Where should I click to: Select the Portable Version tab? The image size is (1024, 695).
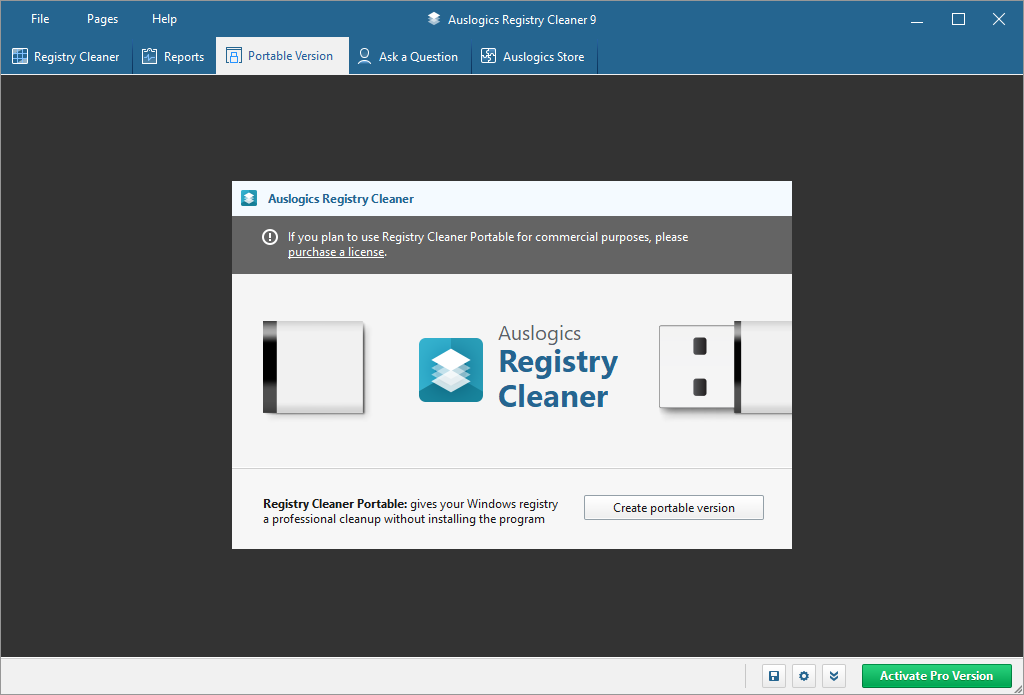(x=282, y=56)
